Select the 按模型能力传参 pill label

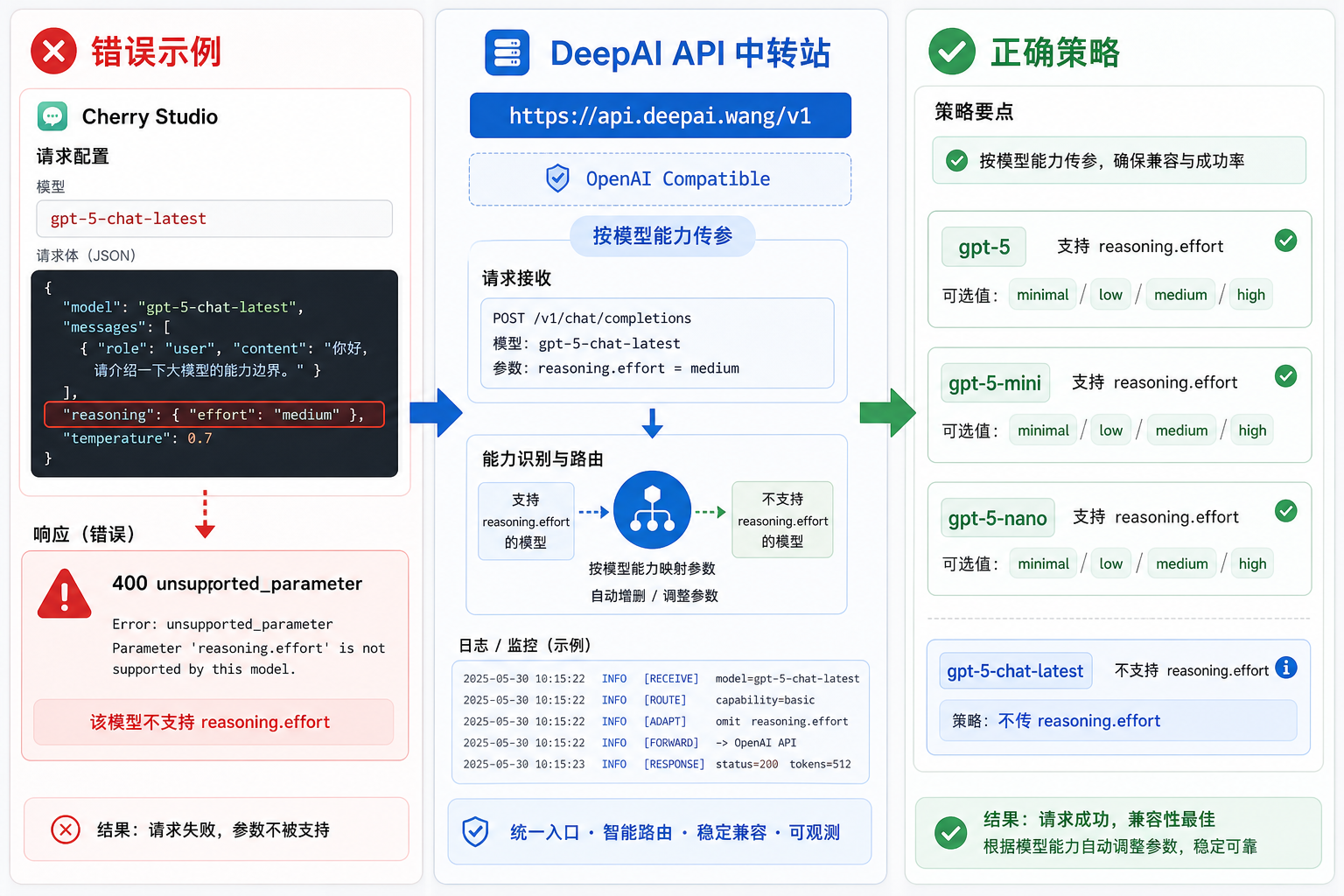(662, 236)
